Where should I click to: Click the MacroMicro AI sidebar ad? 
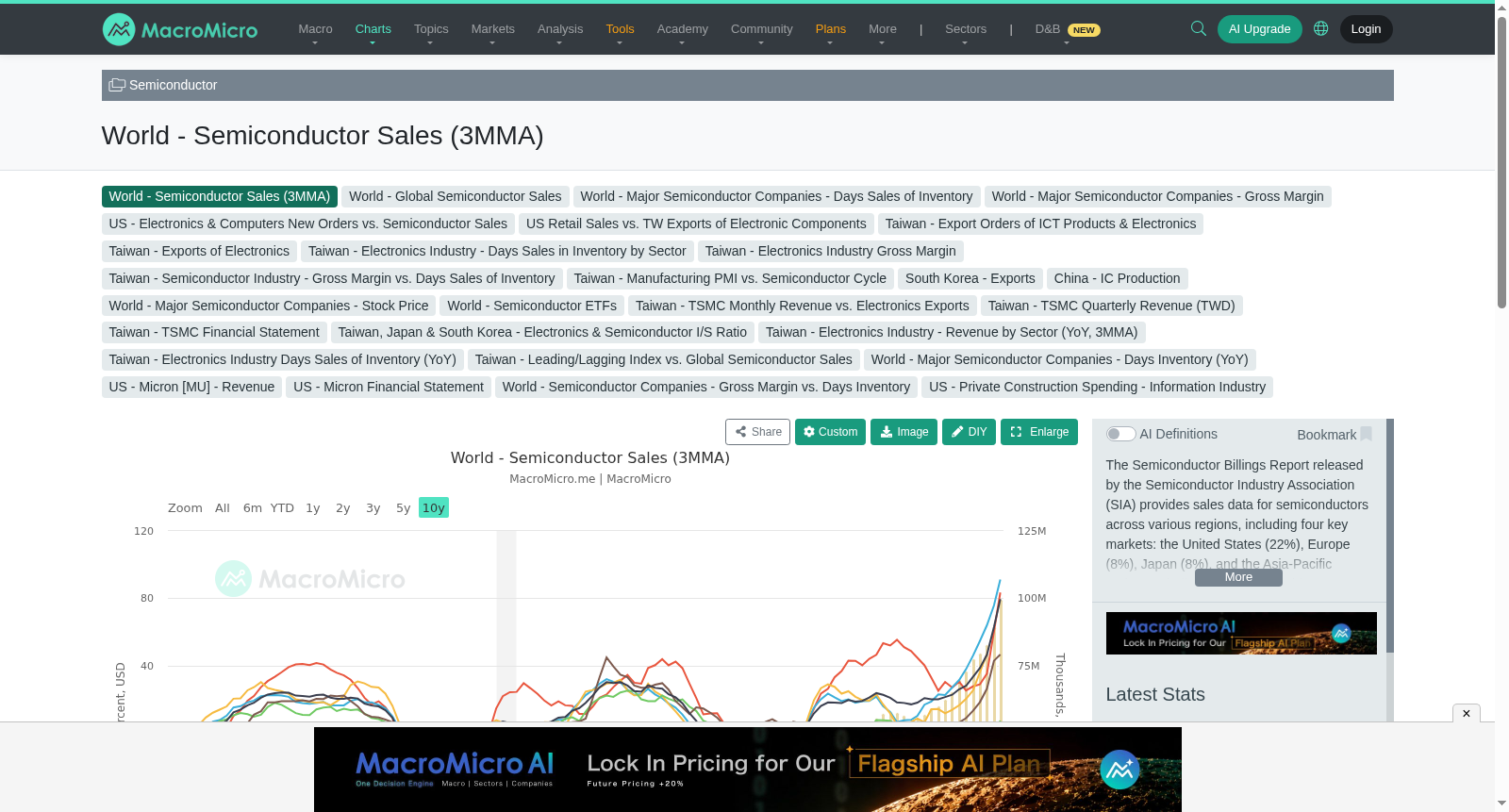tap(1241, 634)
